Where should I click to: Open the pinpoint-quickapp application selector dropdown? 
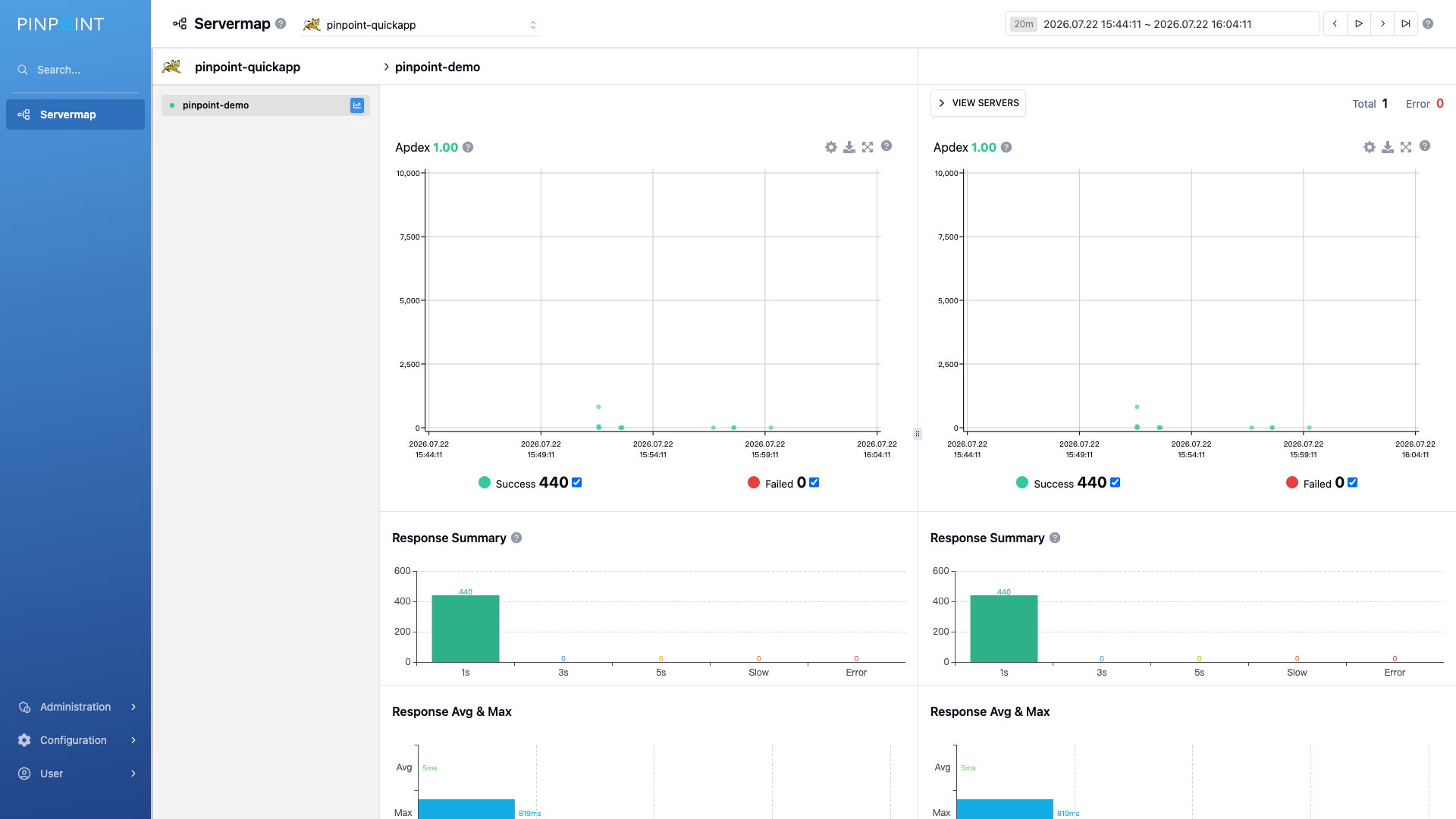point(421,25)
